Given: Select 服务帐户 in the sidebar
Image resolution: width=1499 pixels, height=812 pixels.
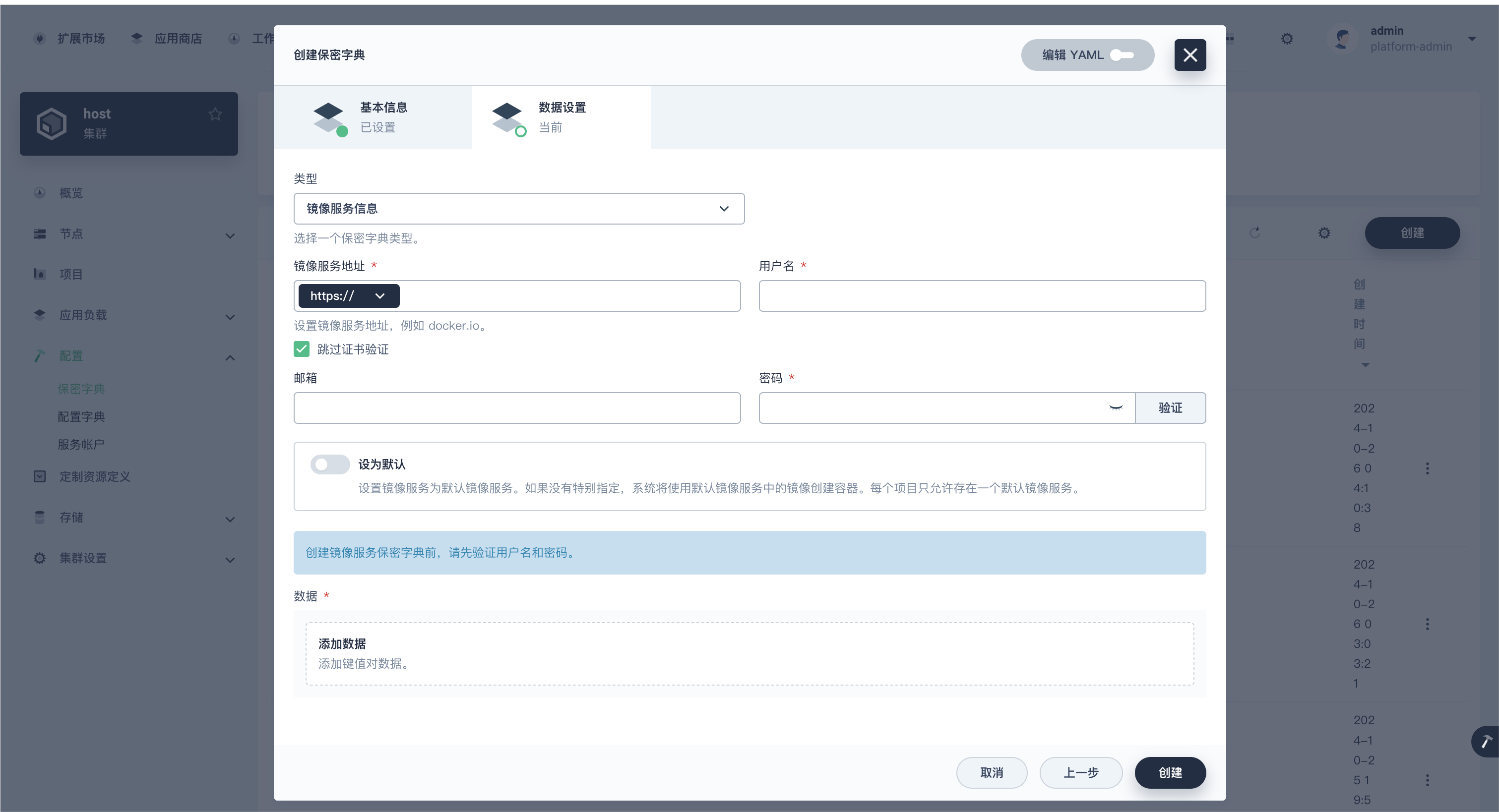Looking at the screenshot, I should 81,444.
